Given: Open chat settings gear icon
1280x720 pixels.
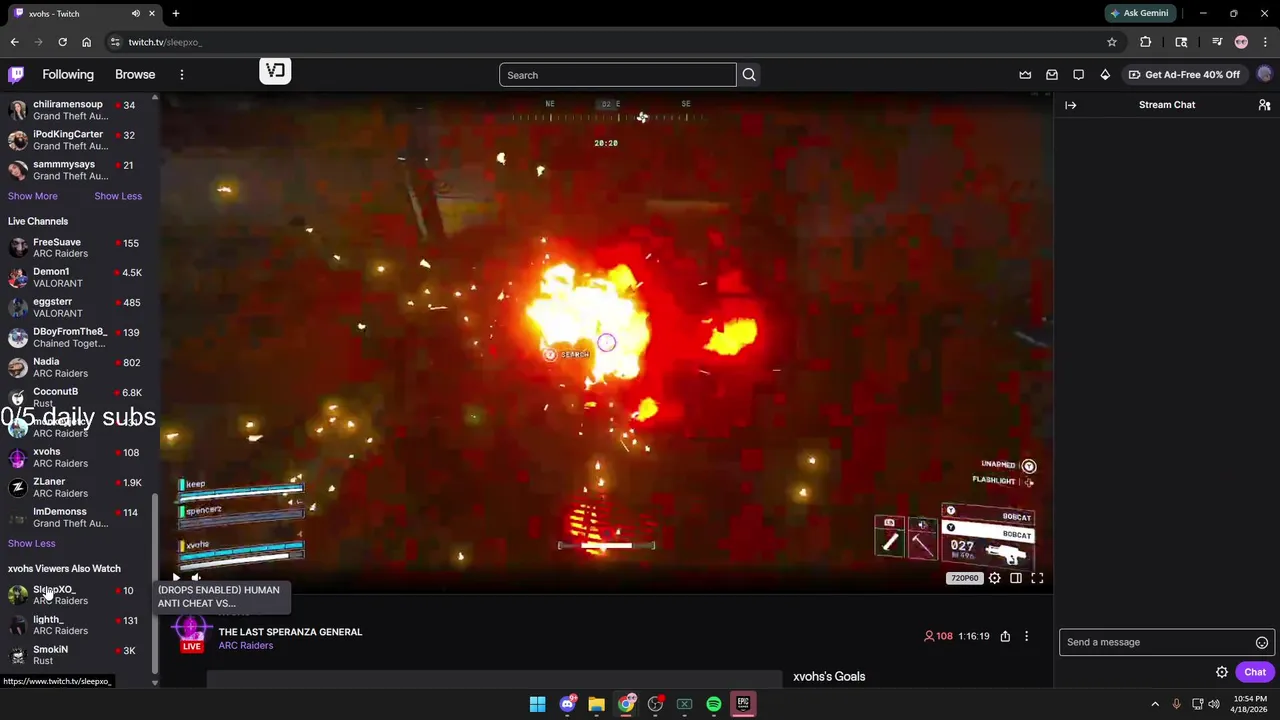Looking at the screenshot, I should click(x=1222, y=673).
